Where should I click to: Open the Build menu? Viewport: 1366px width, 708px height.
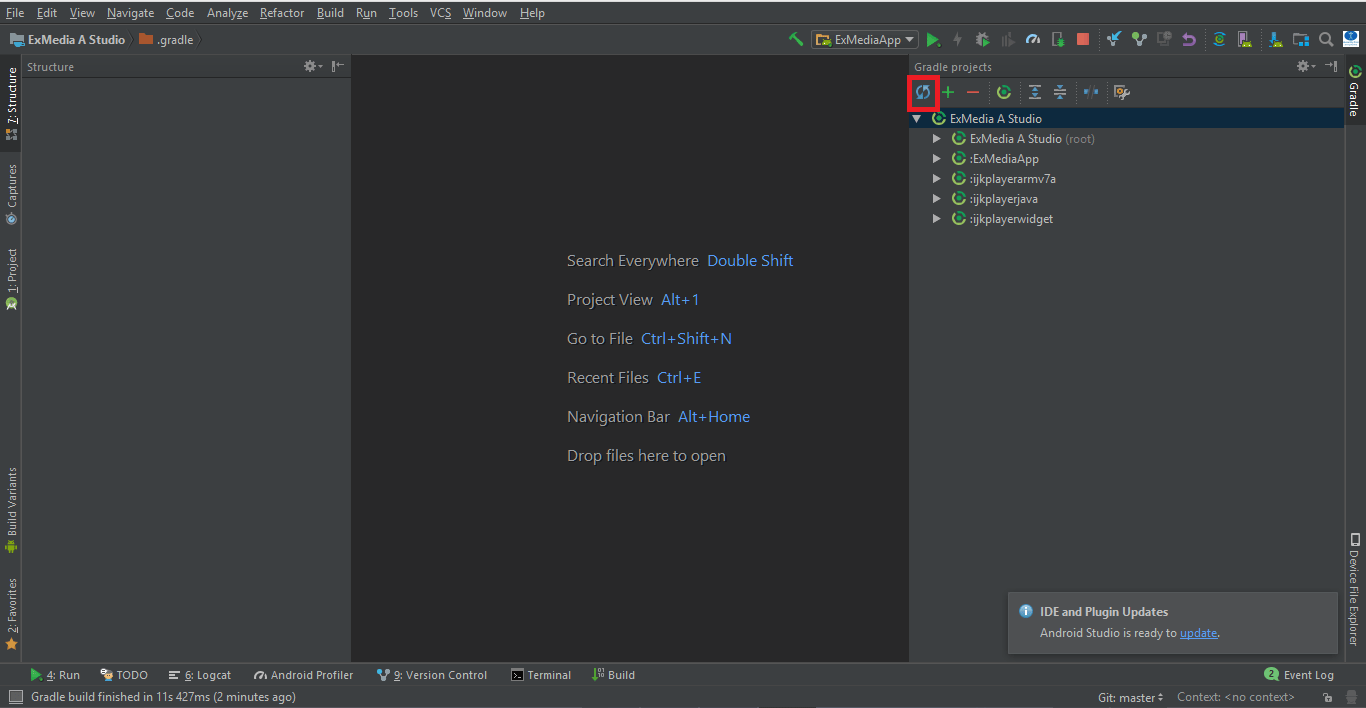[x=330, y=13]
